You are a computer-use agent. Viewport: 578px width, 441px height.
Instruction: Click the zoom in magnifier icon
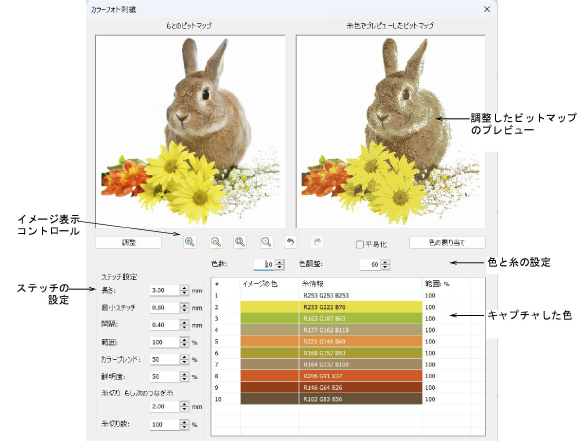pos(190,242)
